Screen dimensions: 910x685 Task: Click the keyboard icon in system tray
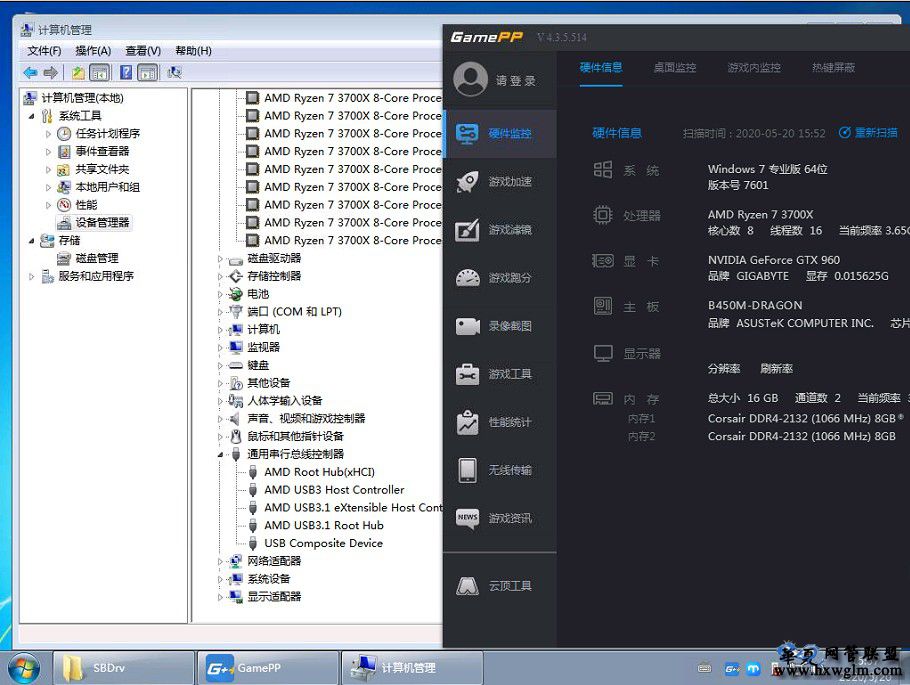click(705, 669)
